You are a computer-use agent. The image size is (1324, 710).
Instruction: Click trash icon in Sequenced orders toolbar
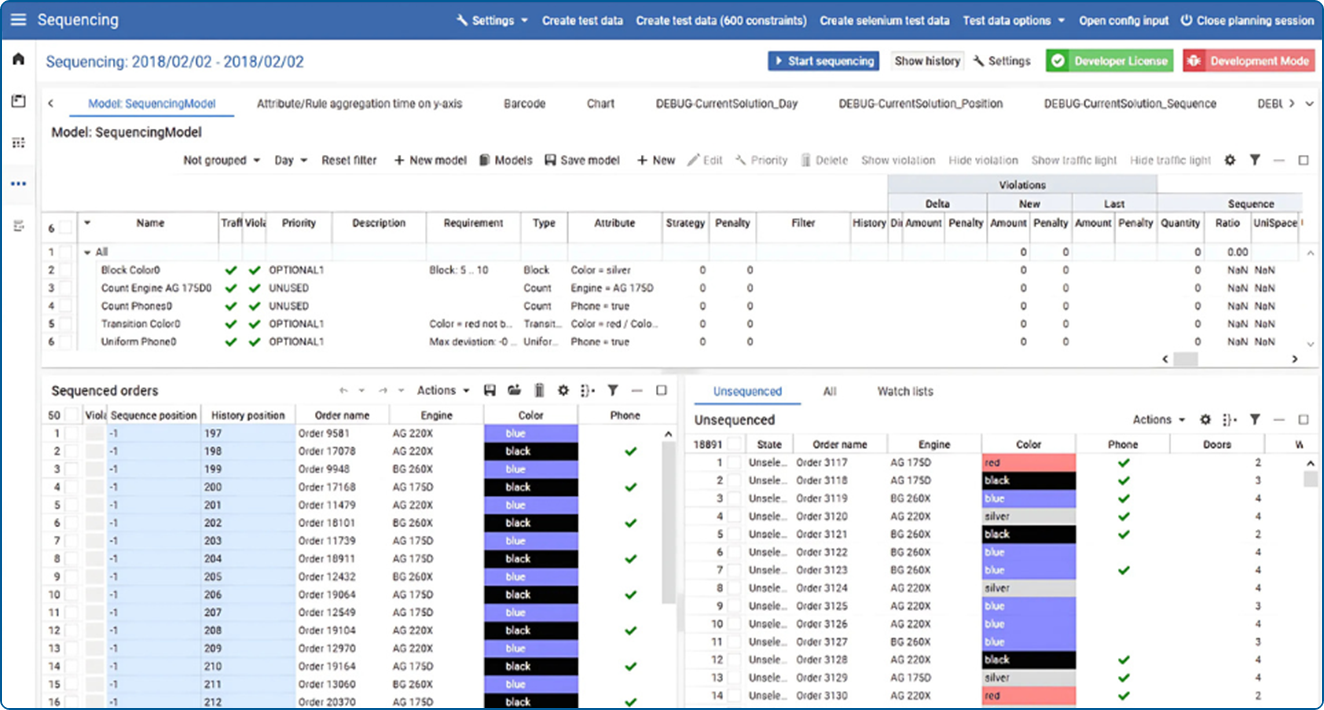click(x=539, y=391)
